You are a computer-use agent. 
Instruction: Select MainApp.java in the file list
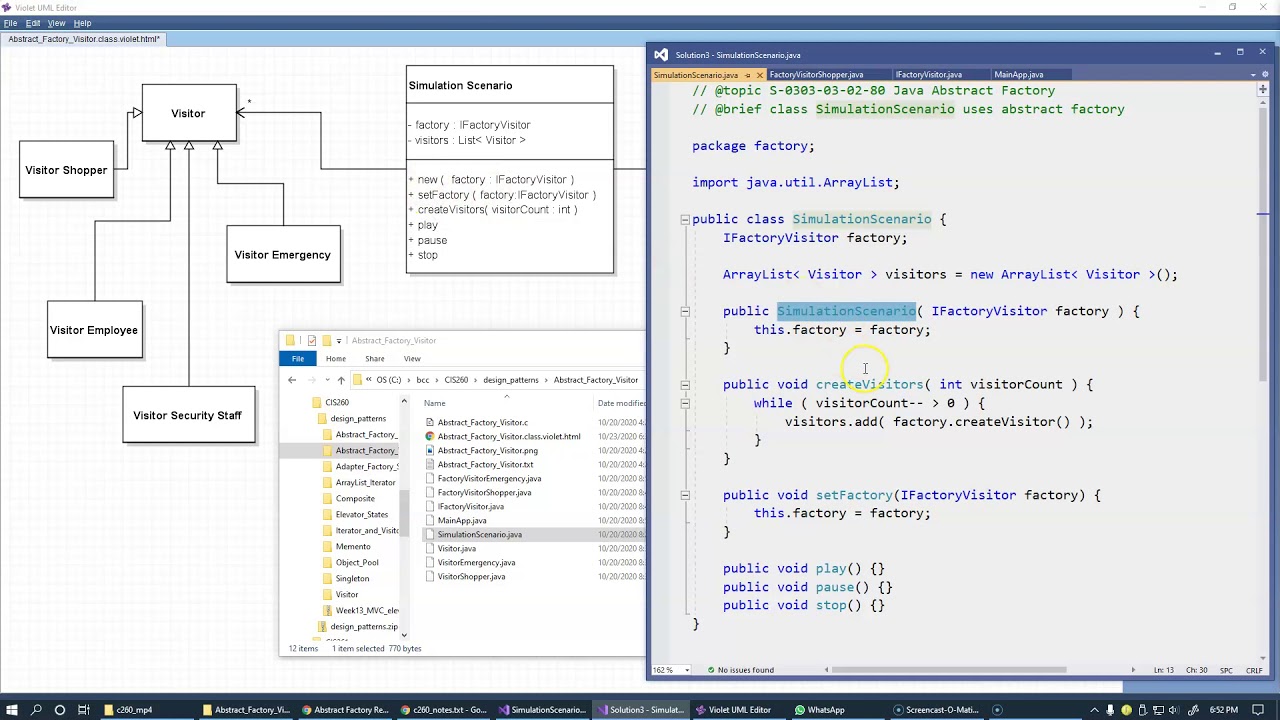click(461, 521)
